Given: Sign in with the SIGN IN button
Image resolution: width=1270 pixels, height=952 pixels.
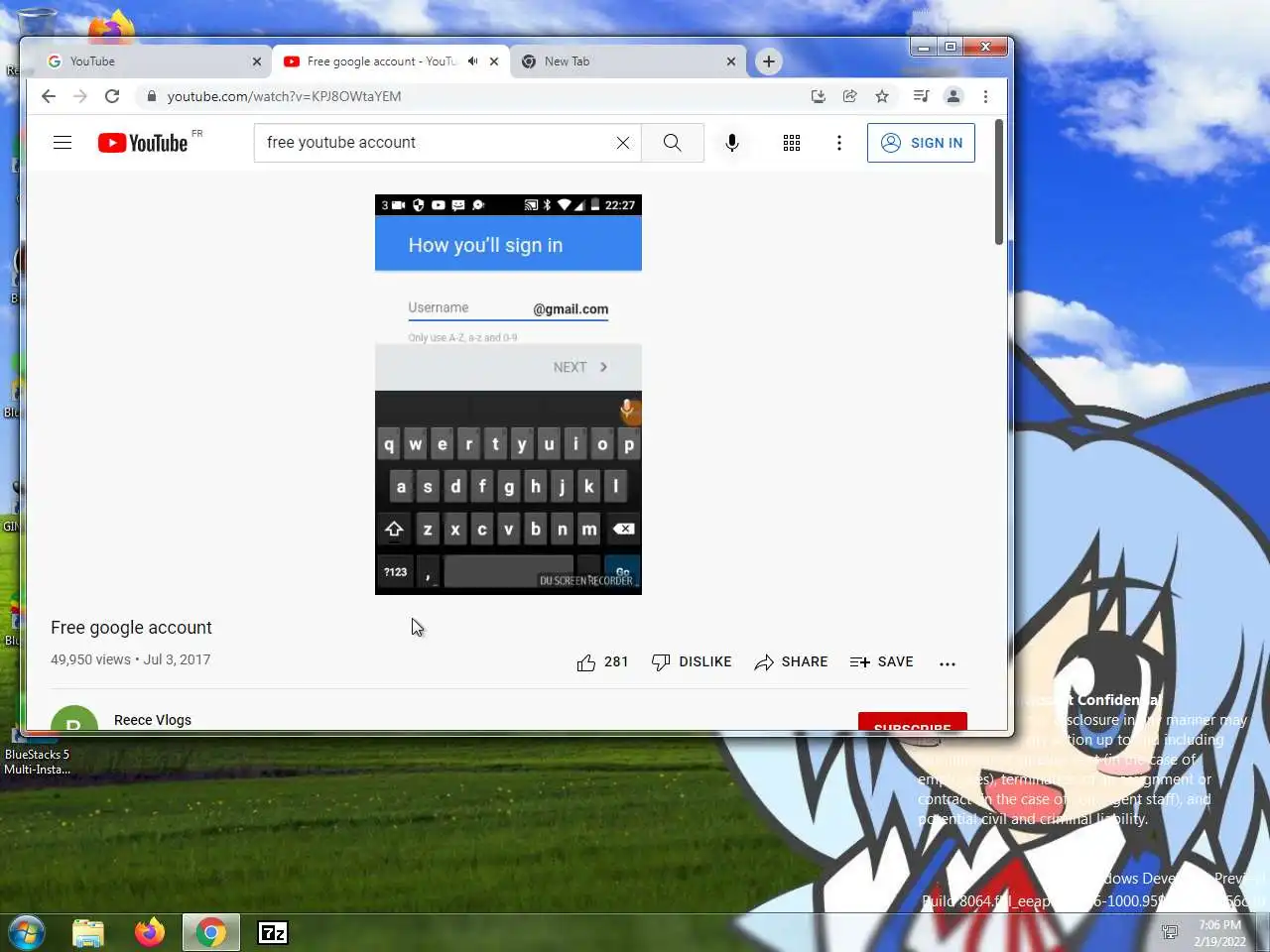Looking at the screenshot, I should (x=921, y=143).
